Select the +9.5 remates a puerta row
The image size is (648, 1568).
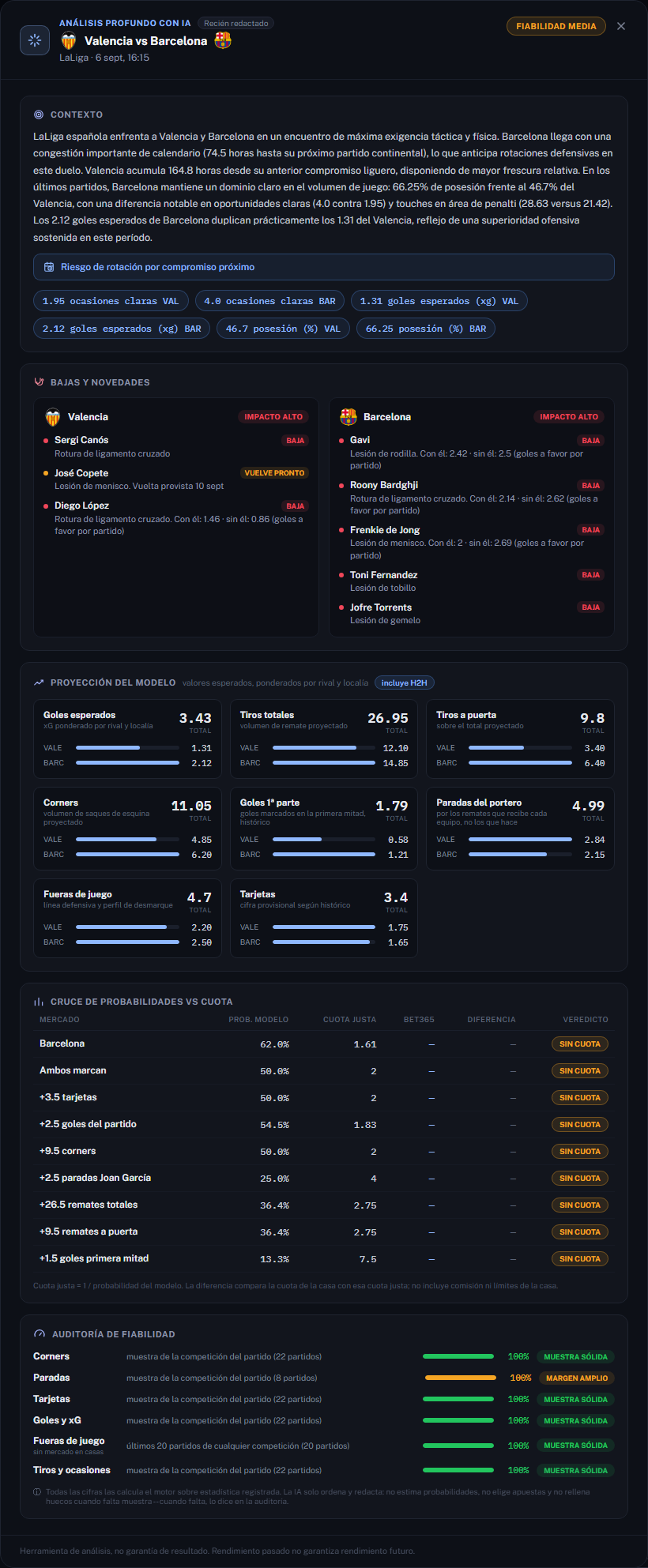click(324, 1232)
